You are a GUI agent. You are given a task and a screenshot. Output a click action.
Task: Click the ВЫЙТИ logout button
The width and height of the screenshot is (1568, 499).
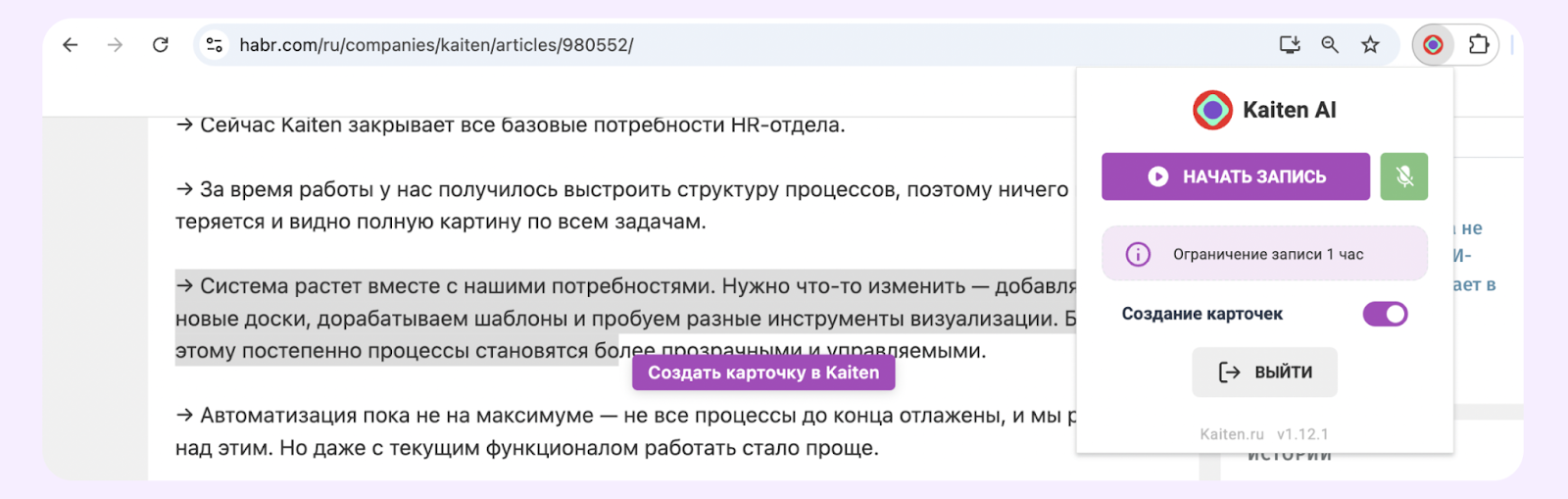click(1264, 373)
